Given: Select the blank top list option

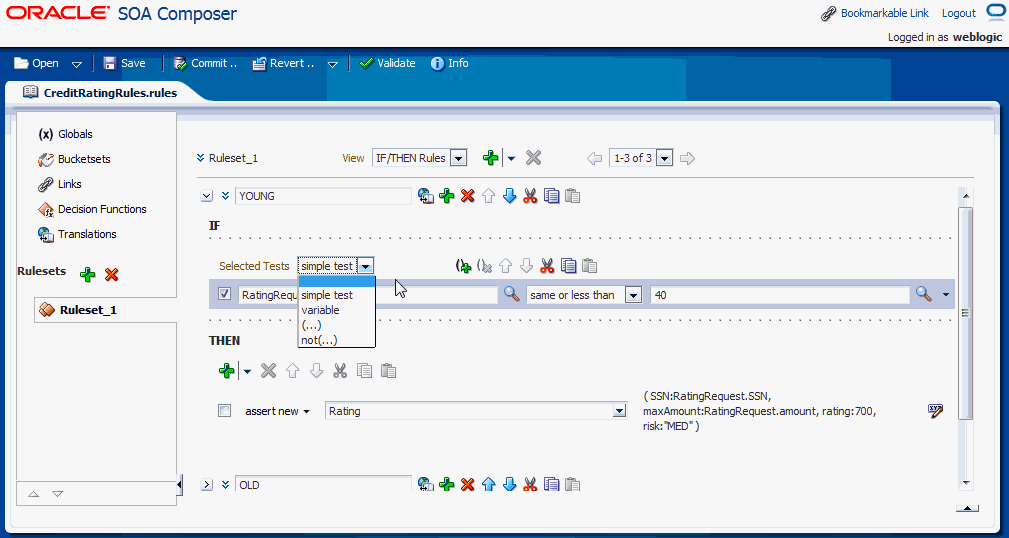Looking at the screenshot, I should pos(336,281).
